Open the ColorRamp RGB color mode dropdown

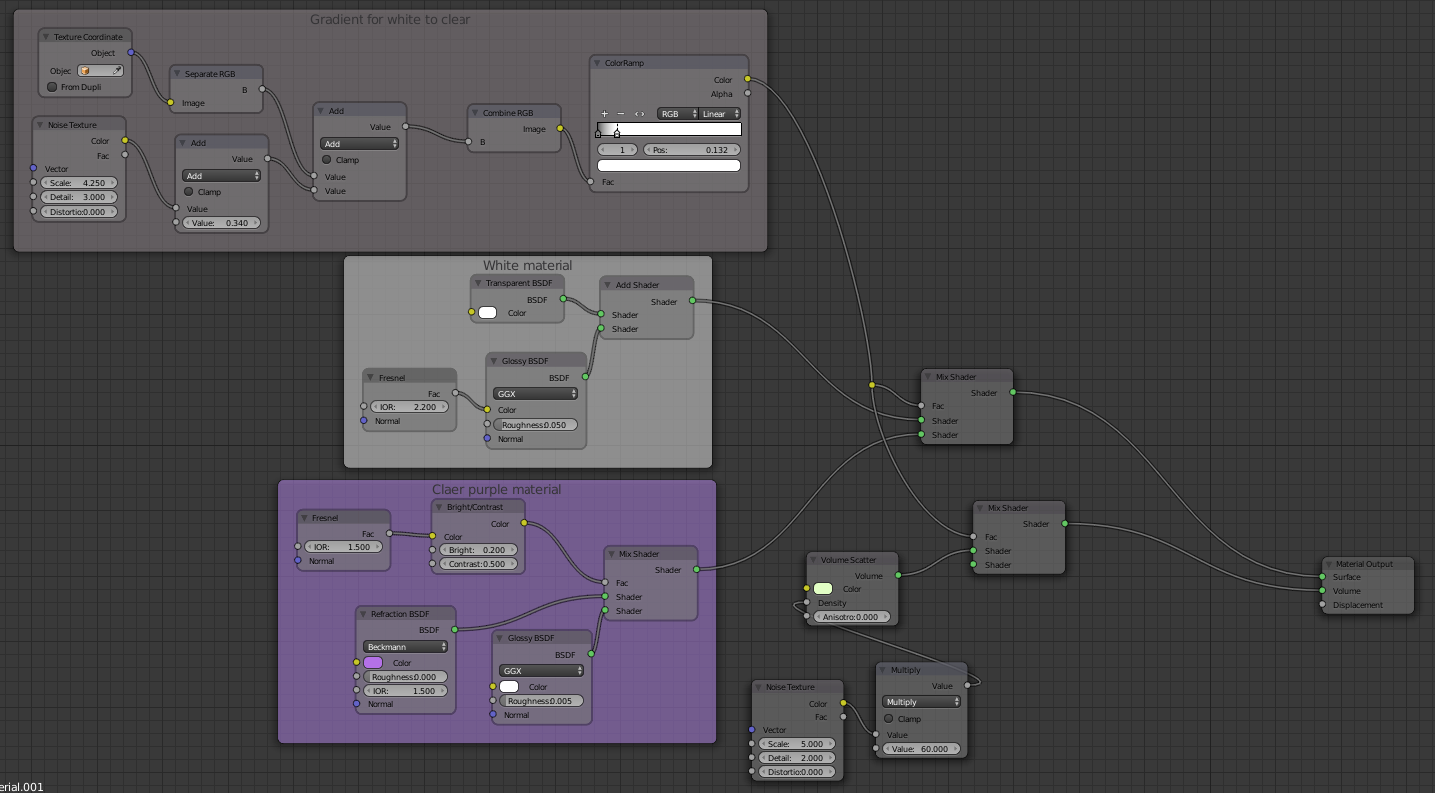[x=677, y=114]
